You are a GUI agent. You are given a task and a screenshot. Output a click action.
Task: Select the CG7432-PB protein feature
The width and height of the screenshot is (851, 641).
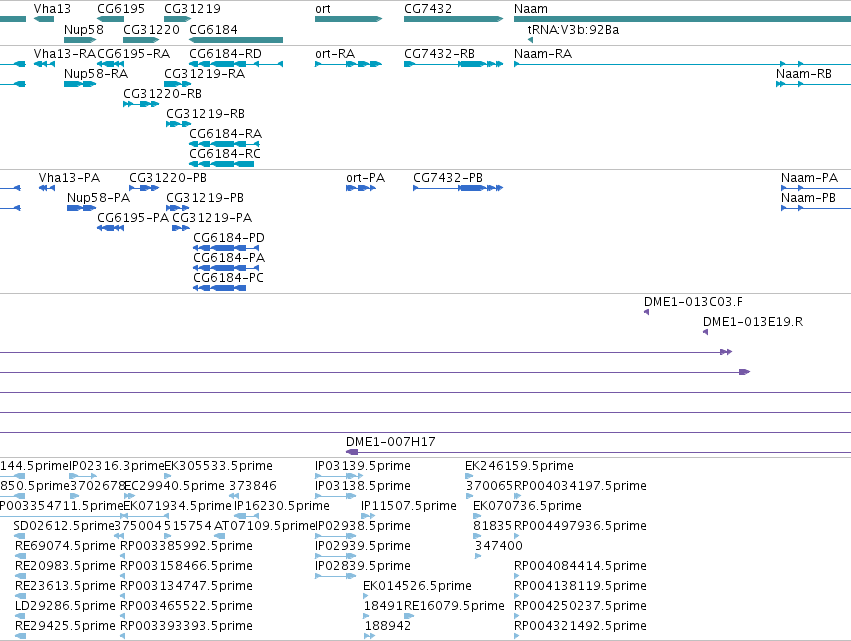click(458, 188)
